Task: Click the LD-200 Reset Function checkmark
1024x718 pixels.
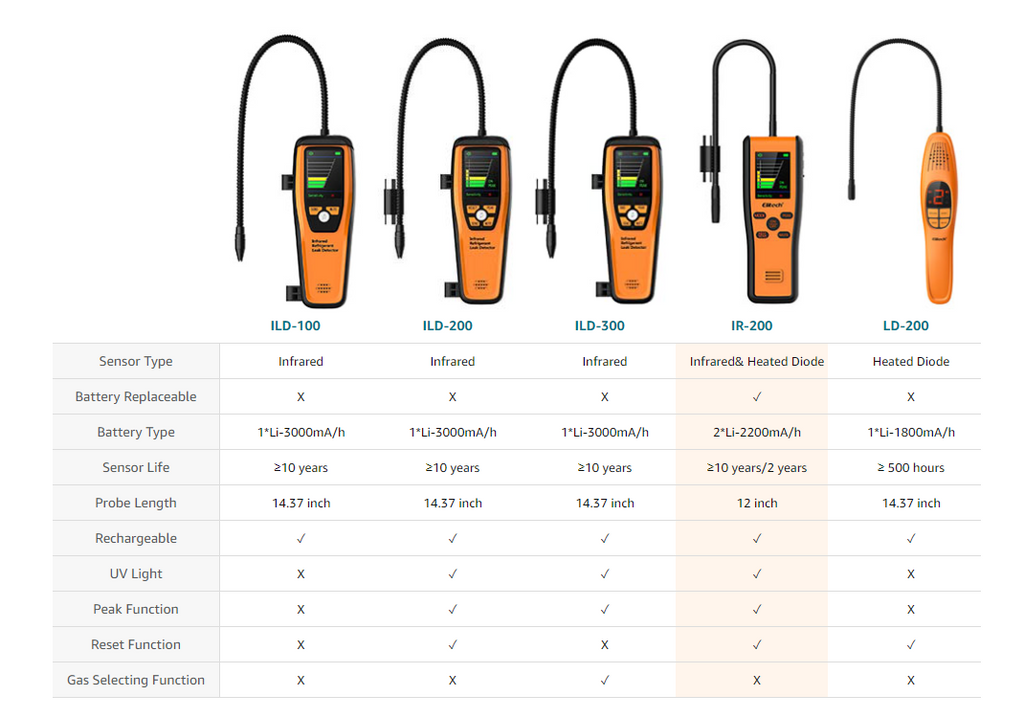Action: (911, 644)
